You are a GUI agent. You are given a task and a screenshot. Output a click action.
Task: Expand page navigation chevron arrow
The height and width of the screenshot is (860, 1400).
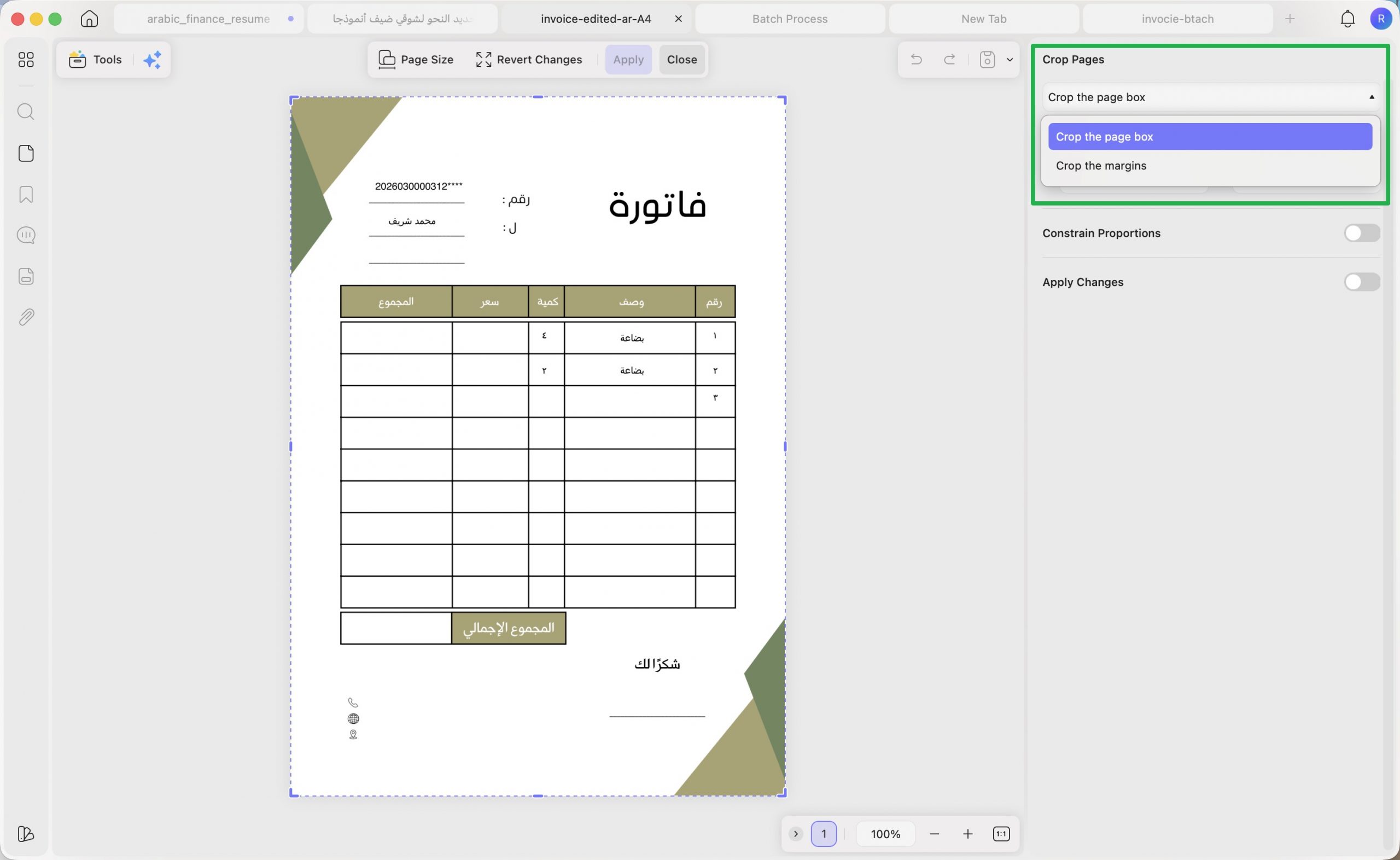tap(796, 834)
